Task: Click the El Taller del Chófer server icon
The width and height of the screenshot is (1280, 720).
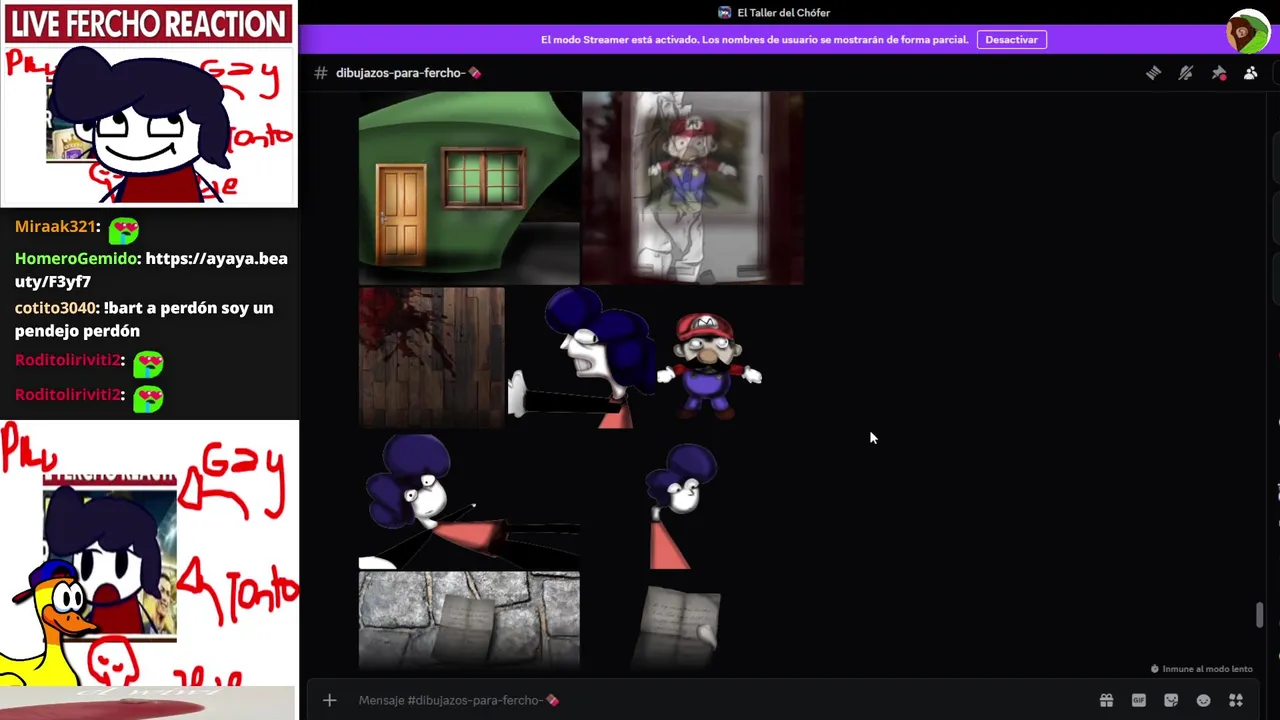Action: (x=724, y=12)
